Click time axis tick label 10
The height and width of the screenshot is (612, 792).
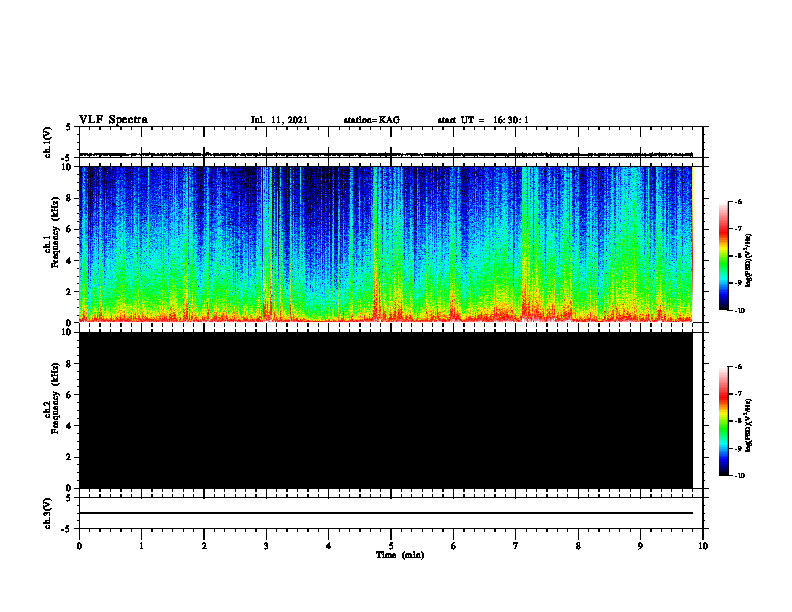click(703, 546)
